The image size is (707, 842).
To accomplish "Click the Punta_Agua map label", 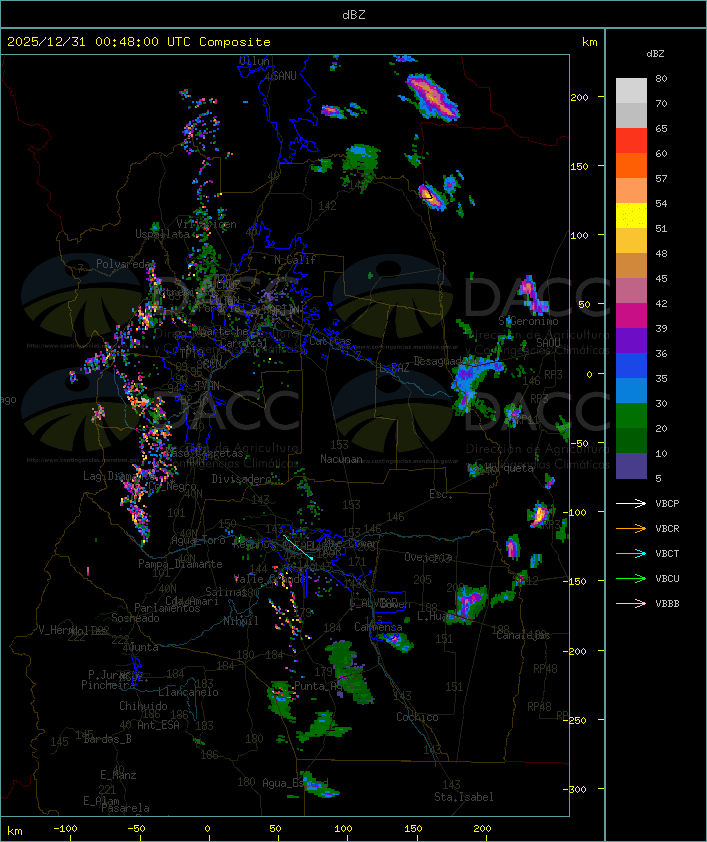I will [324, 686].
